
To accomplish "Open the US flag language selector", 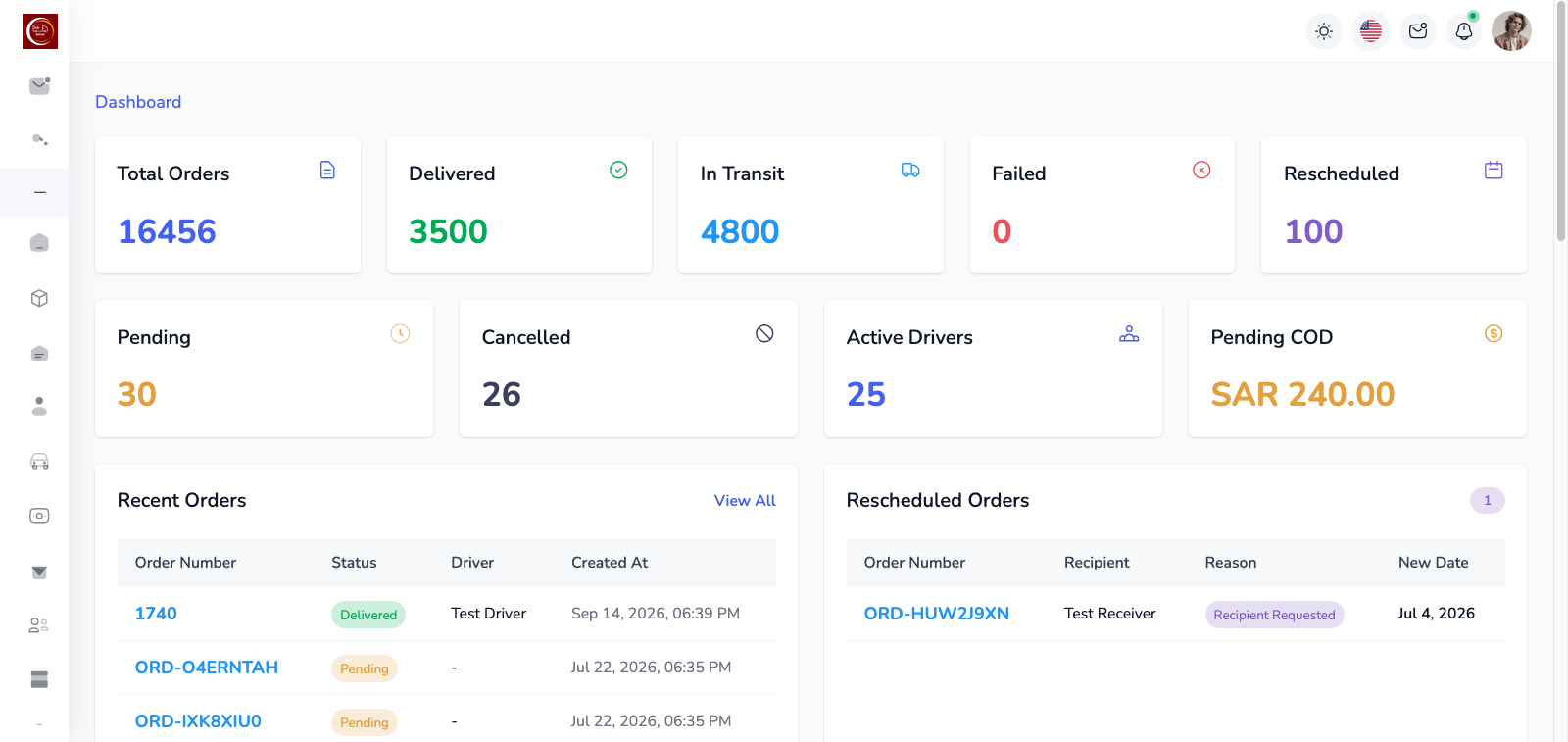I will (x=1371, y=31).
